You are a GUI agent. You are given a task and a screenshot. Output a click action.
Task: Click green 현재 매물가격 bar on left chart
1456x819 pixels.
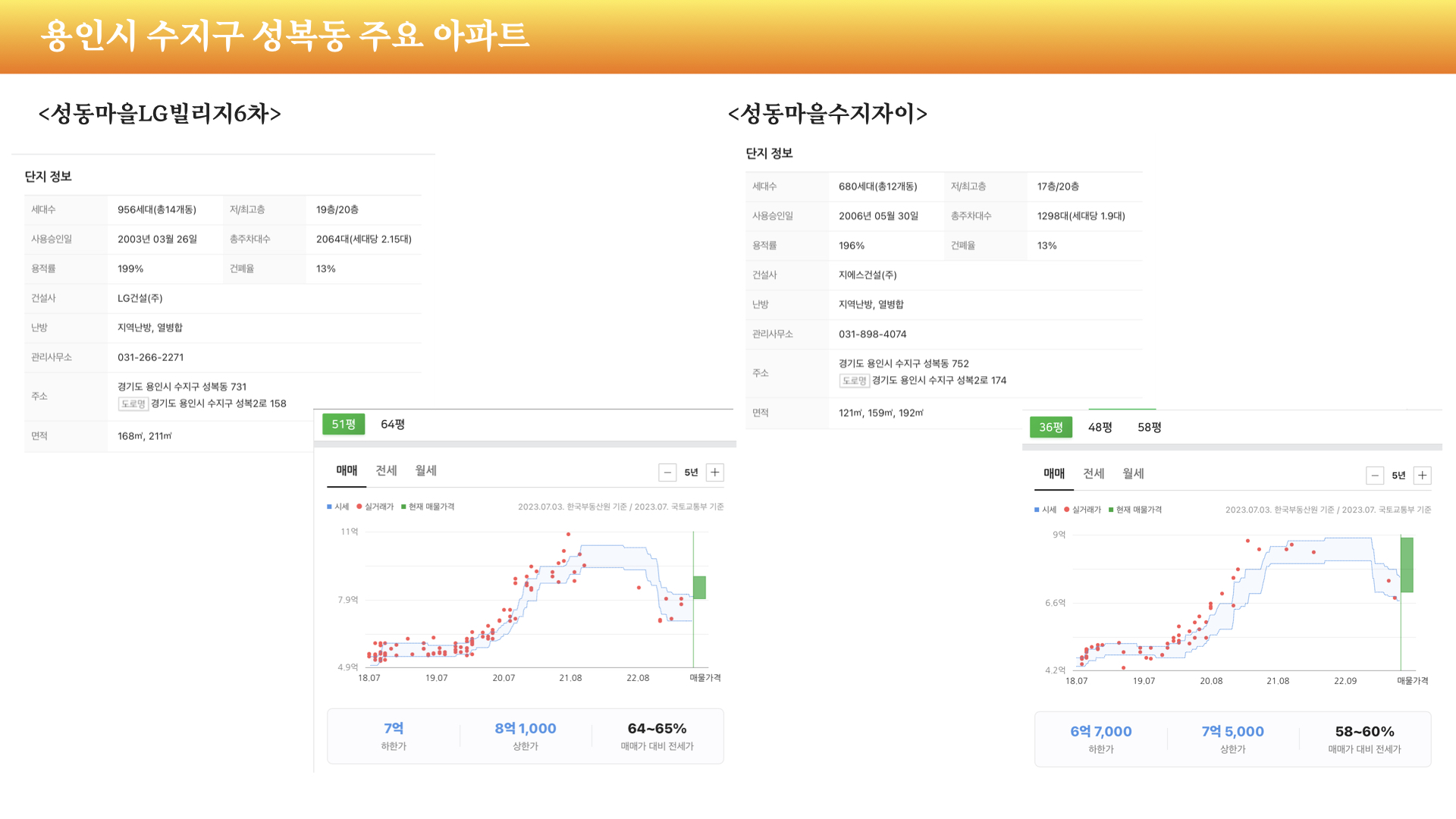point(699,587)
